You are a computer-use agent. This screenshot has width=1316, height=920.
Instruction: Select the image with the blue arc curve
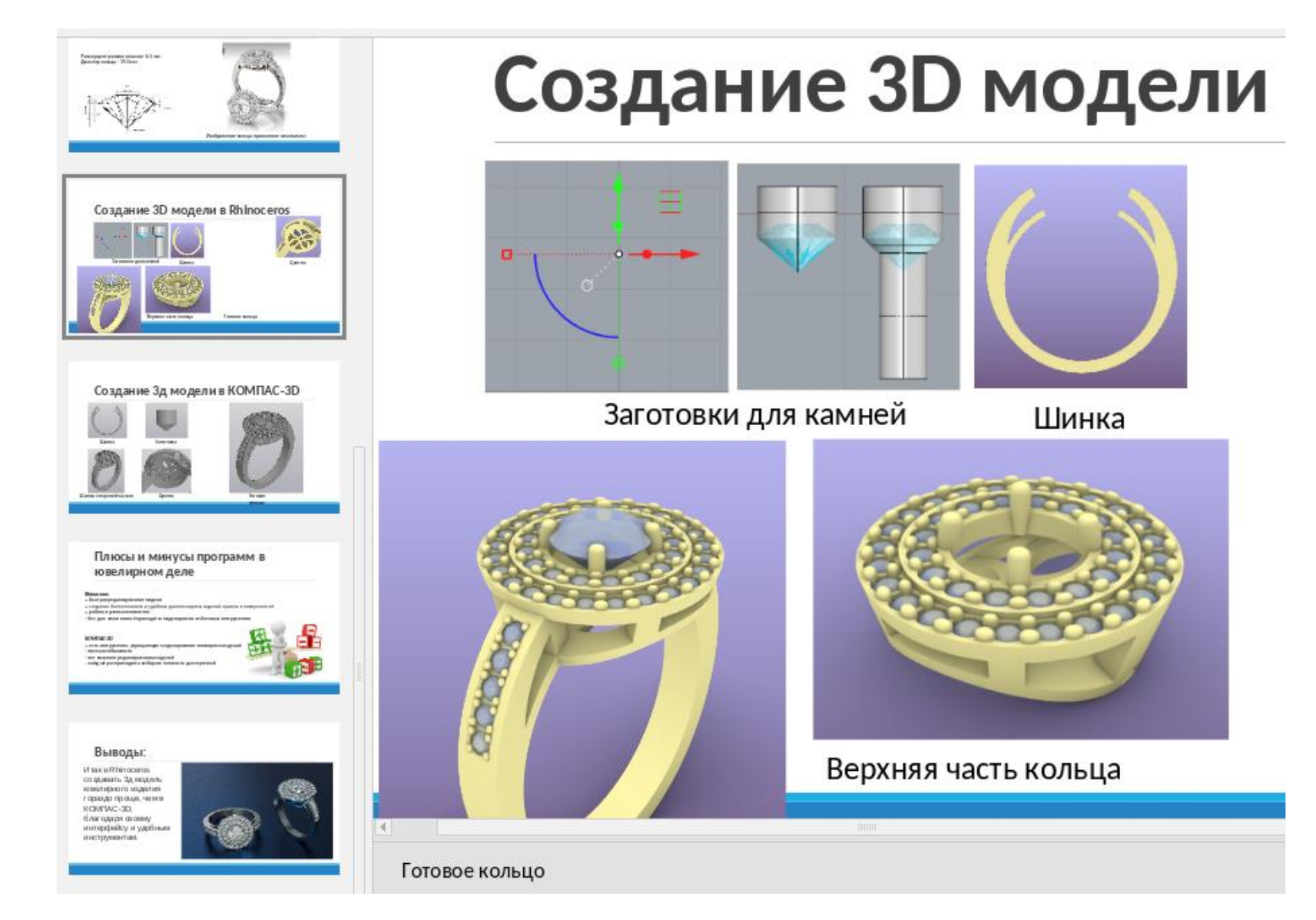(606, 276)
